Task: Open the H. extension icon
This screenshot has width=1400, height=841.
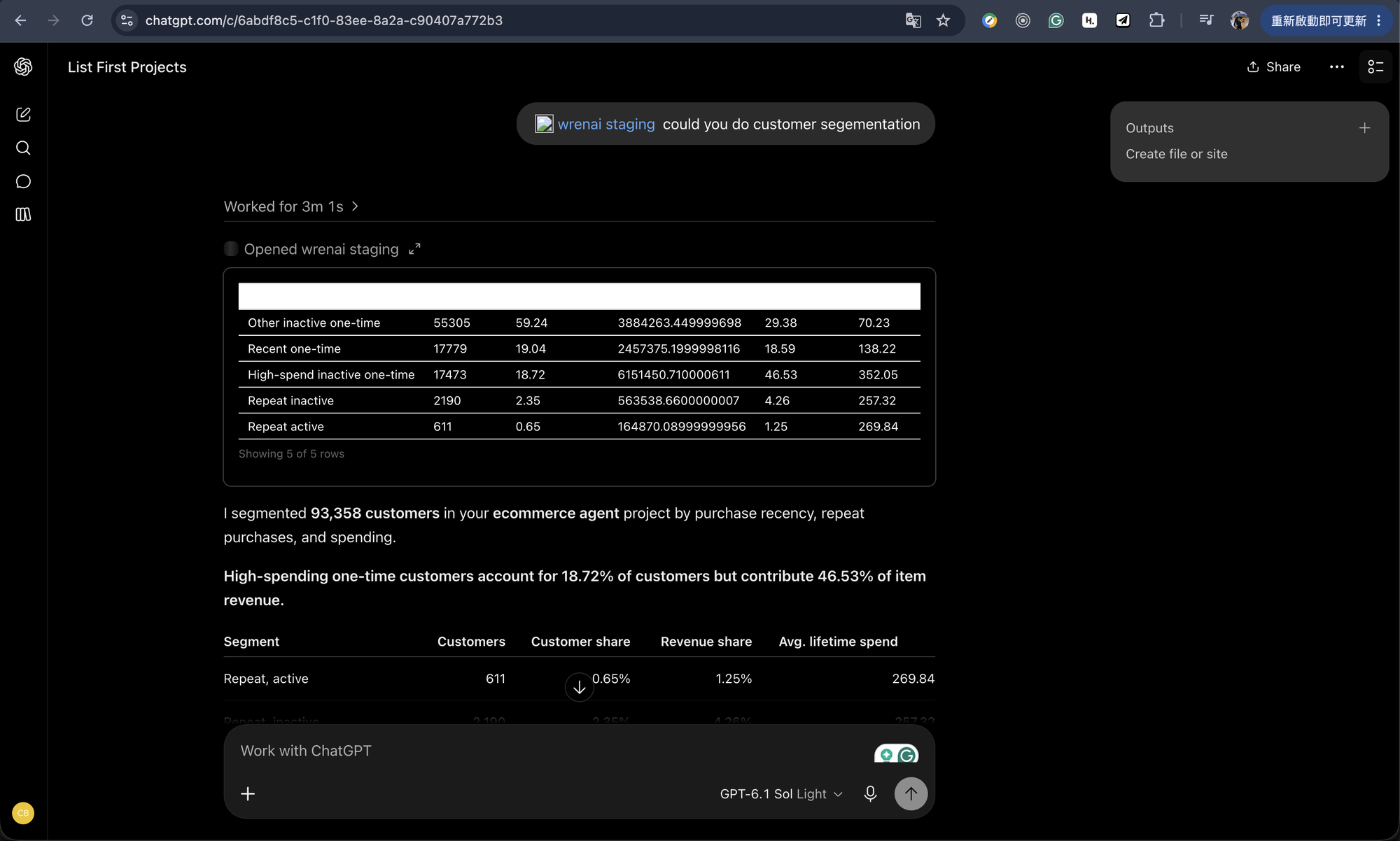Action: pos(1089,20)
